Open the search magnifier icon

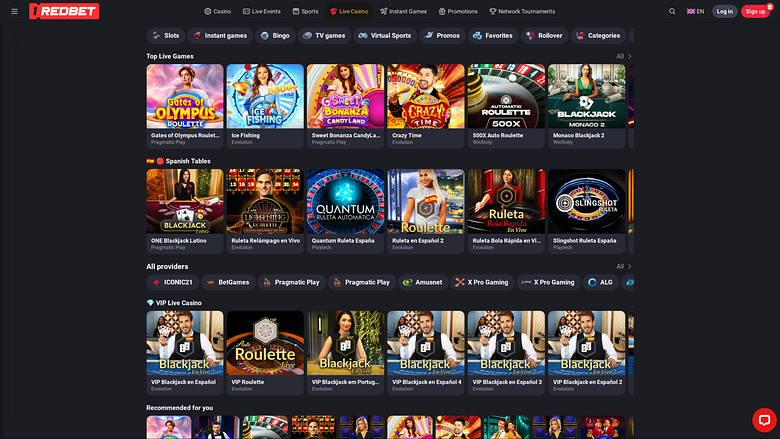672,11
